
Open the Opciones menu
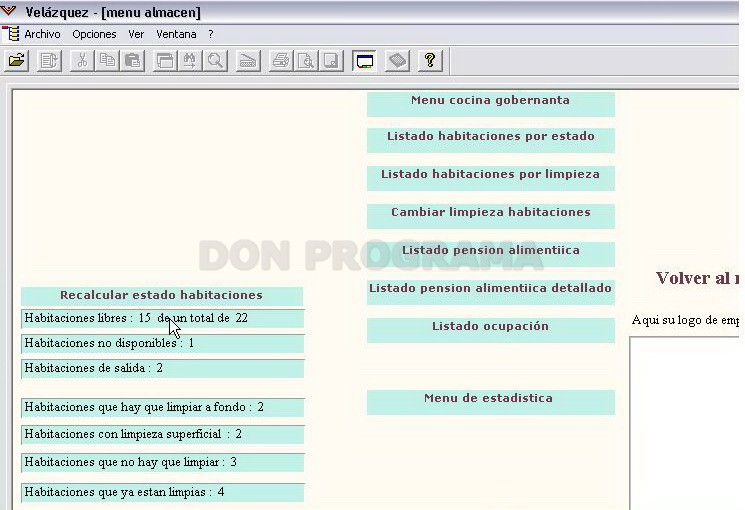click(x=94, y=34)
